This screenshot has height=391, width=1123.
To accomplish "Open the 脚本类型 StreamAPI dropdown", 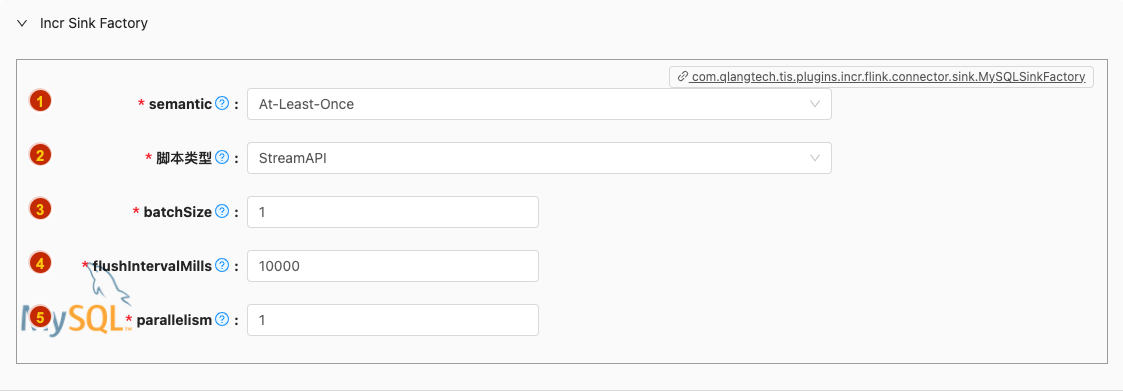I will pyautogui.click(x=539, y=158).
